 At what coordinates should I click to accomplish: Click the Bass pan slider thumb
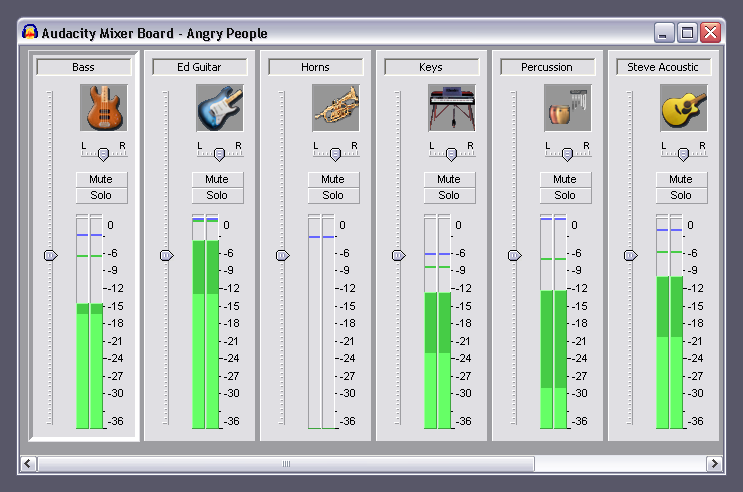click(103, 154)
